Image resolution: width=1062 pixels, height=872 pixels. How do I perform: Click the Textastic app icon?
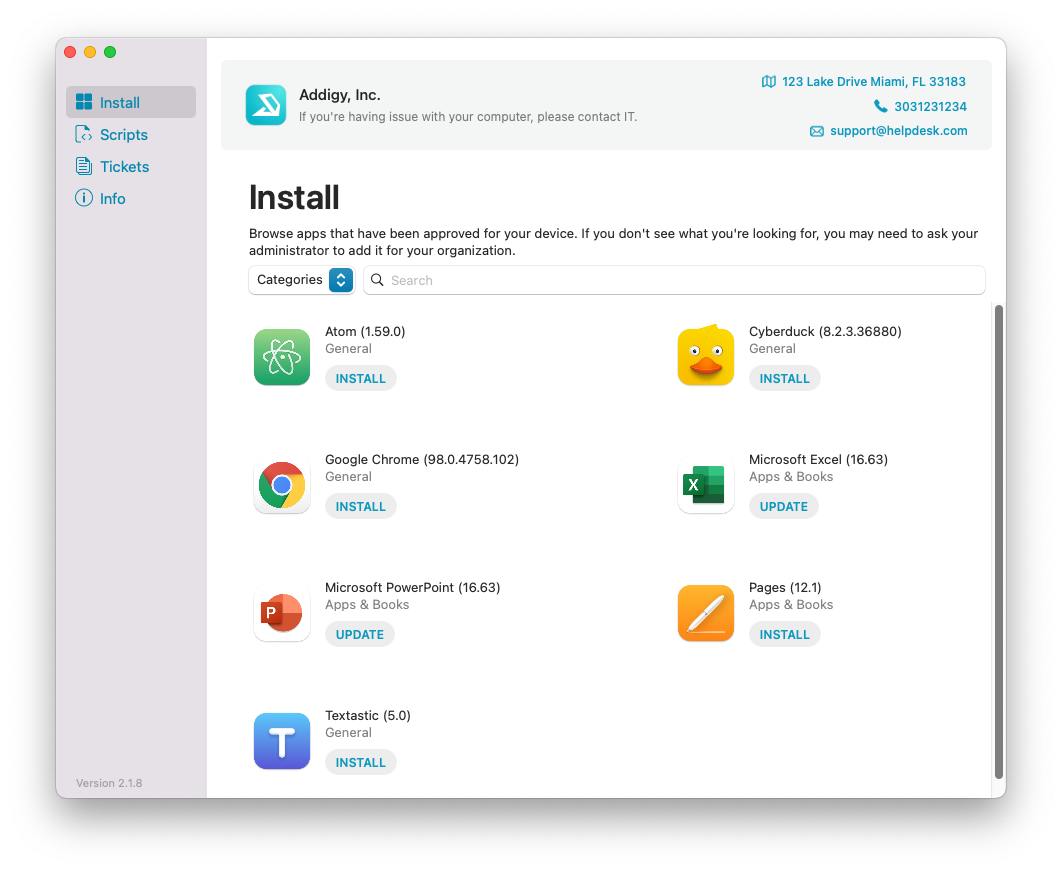pyautogui.click(x=282, y=741)
